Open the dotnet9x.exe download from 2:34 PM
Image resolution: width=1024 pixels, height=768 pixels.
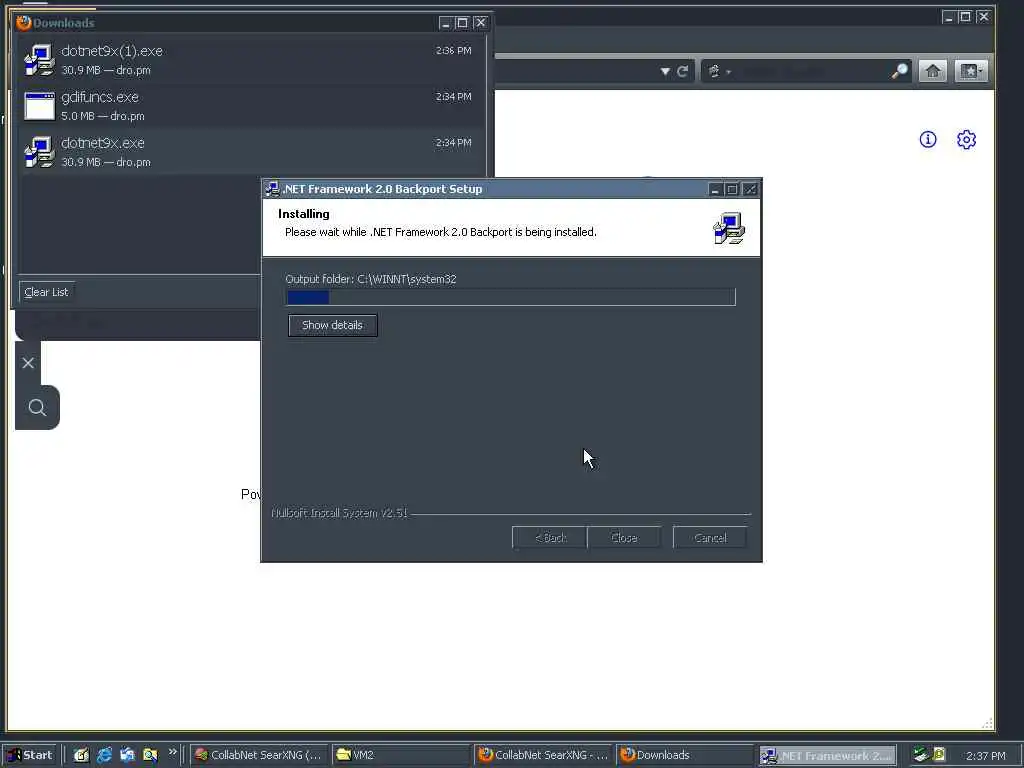pos(249,152)
